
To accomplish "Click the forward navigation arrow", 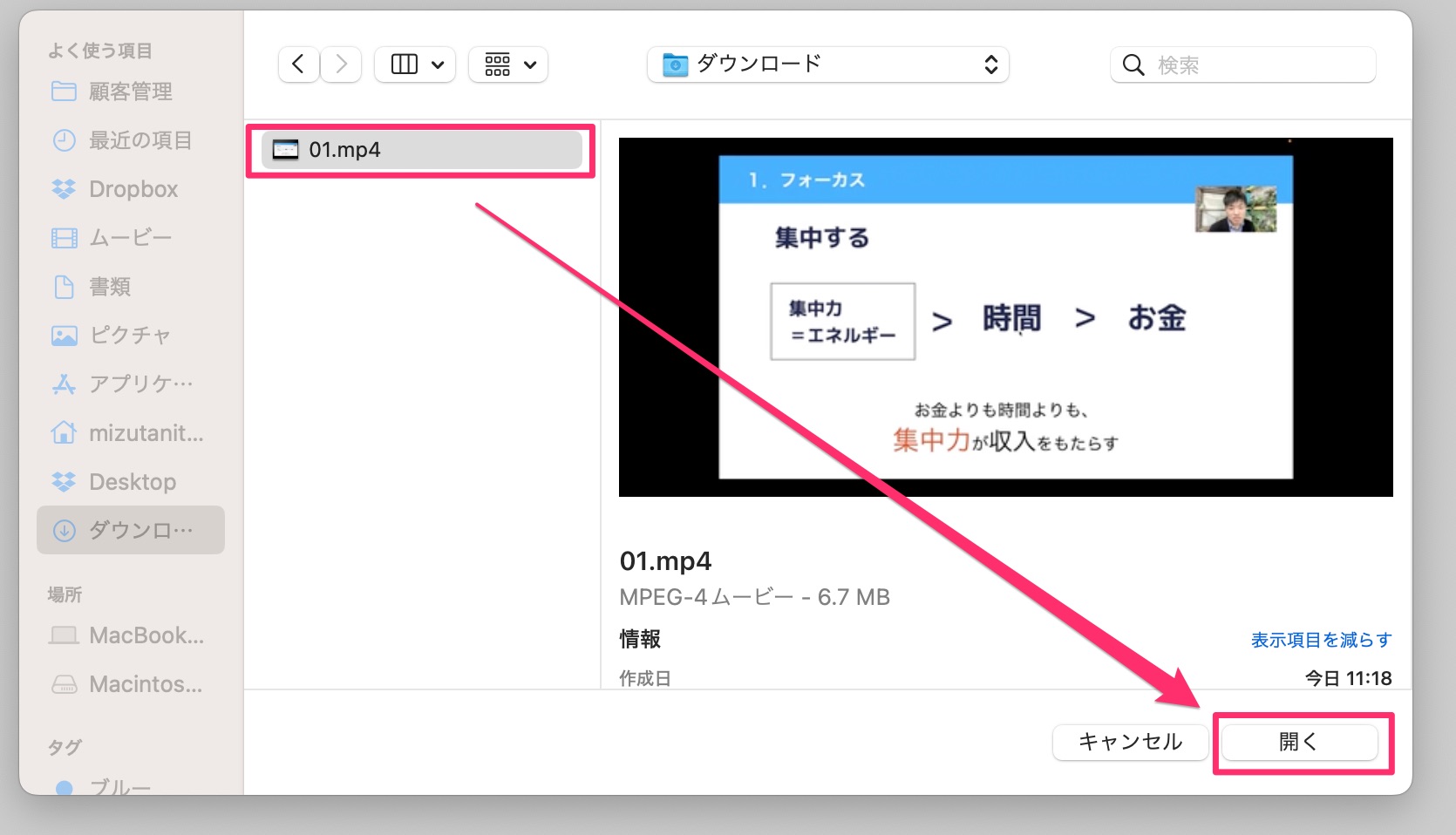I will pyautogui.click(x=341, y=64).
